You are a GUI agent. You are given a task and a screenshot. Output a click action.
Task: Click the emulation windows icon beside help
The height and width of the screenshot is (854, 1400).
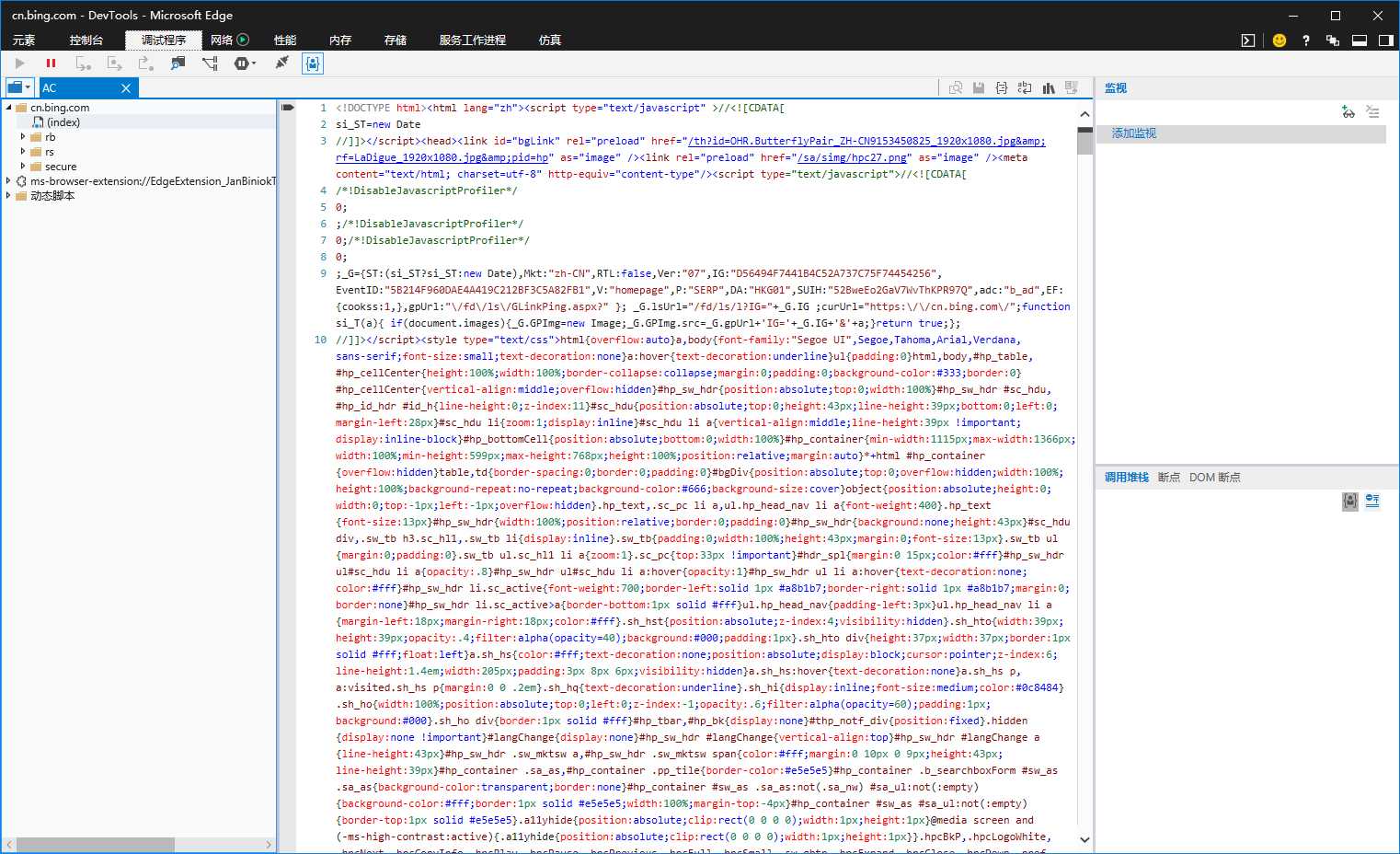pos(1332,40)
